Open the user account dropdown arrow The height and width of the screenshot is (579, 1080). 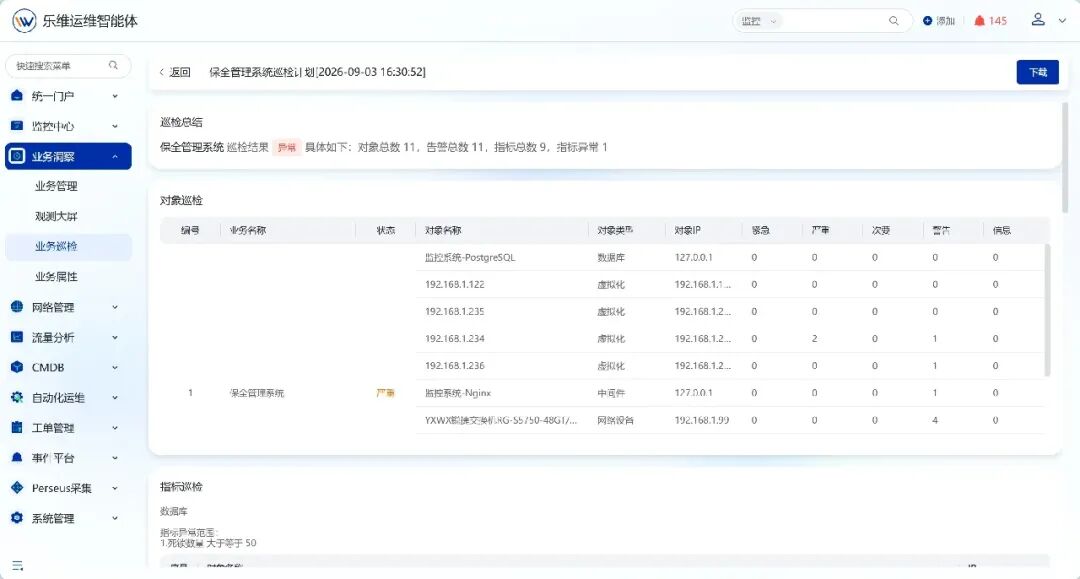[x=1062, y=21]
